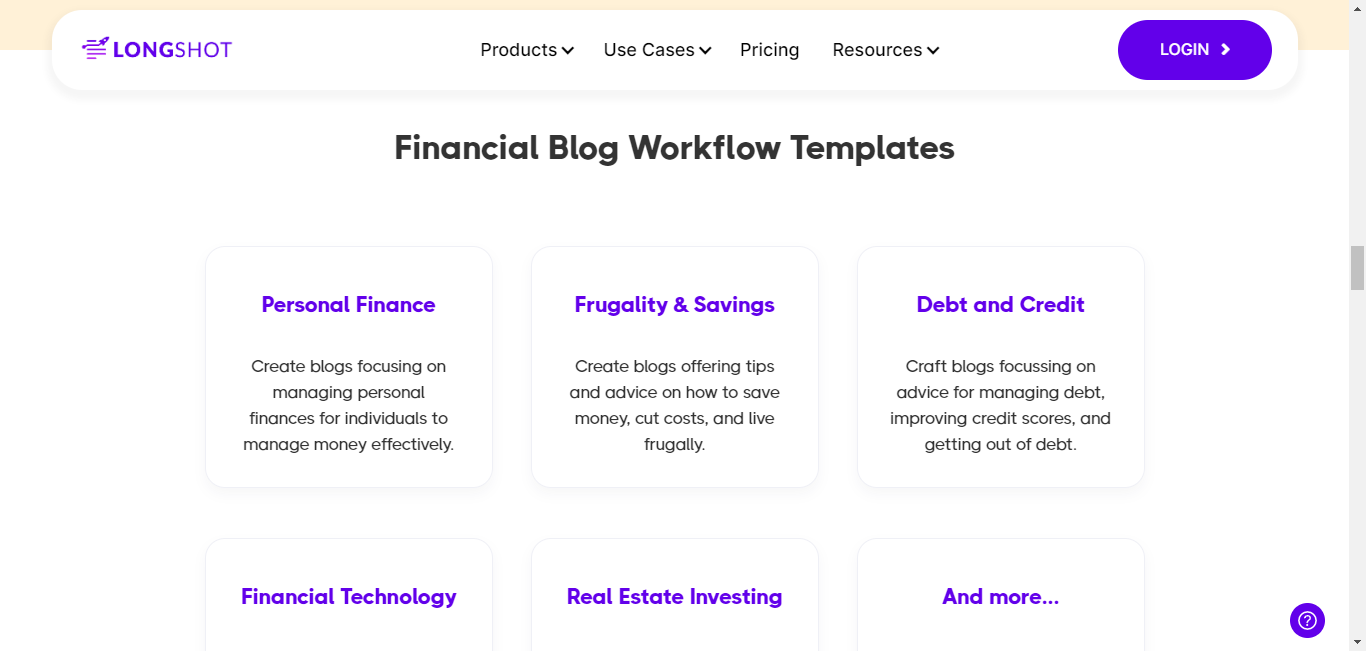Viewport: 1366px width, 651px height.
Task: Open the Resources dropdown menu
Action: coord(885,50)
